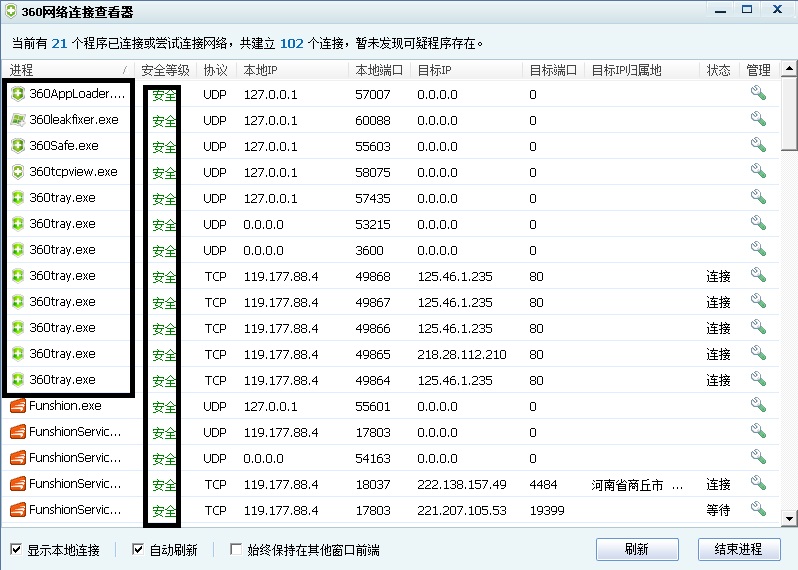Click the connection count 102 in summary

pos(292,43)
